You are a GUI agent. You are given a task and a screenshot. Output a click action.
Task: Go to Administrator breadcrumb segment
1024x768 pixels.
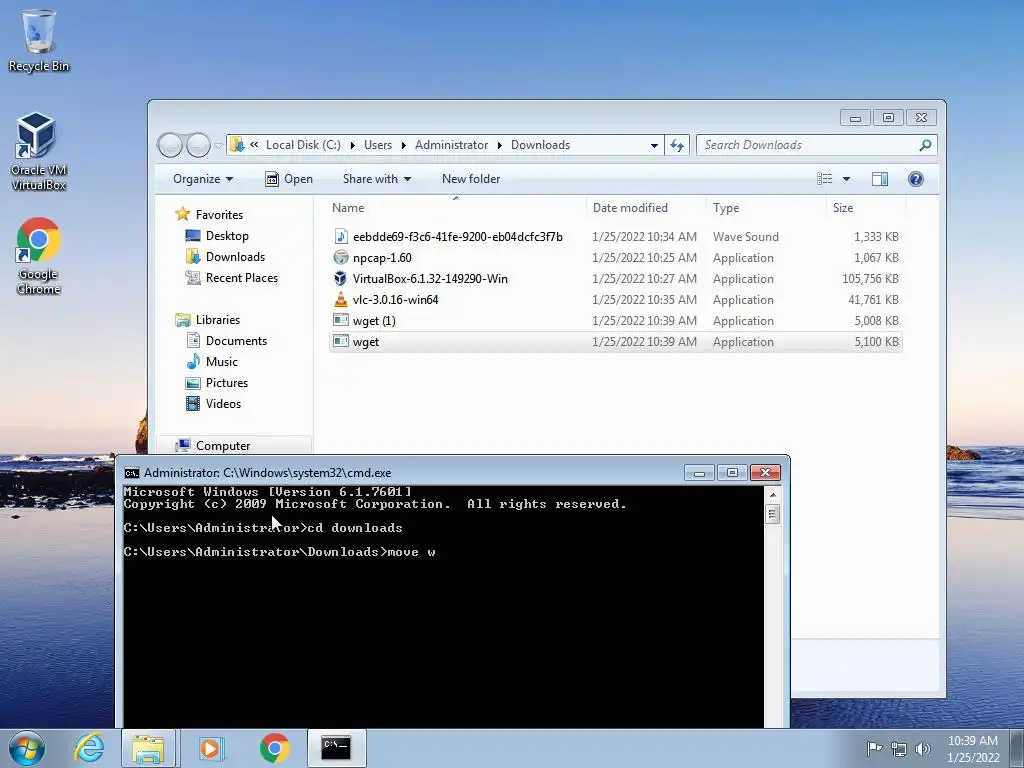coord(451,145)
